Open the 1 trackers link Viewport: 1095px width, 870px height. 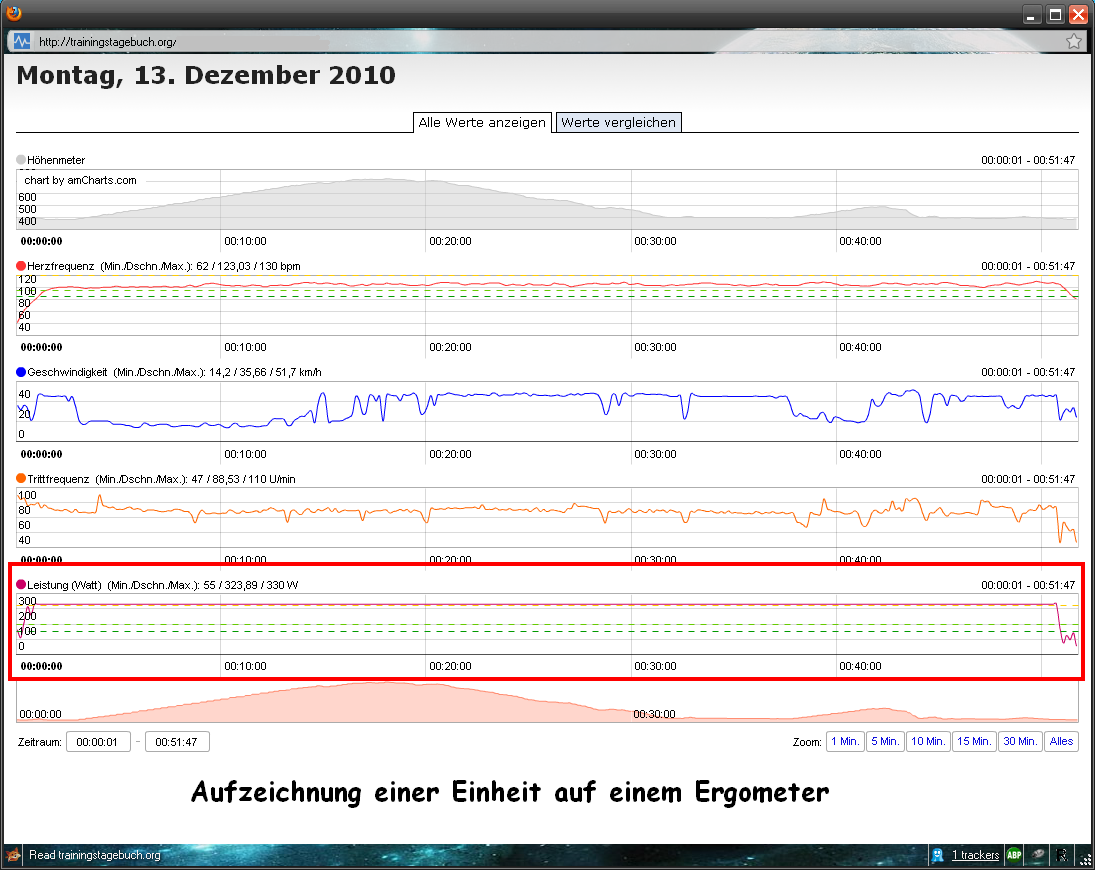(975, 855)
